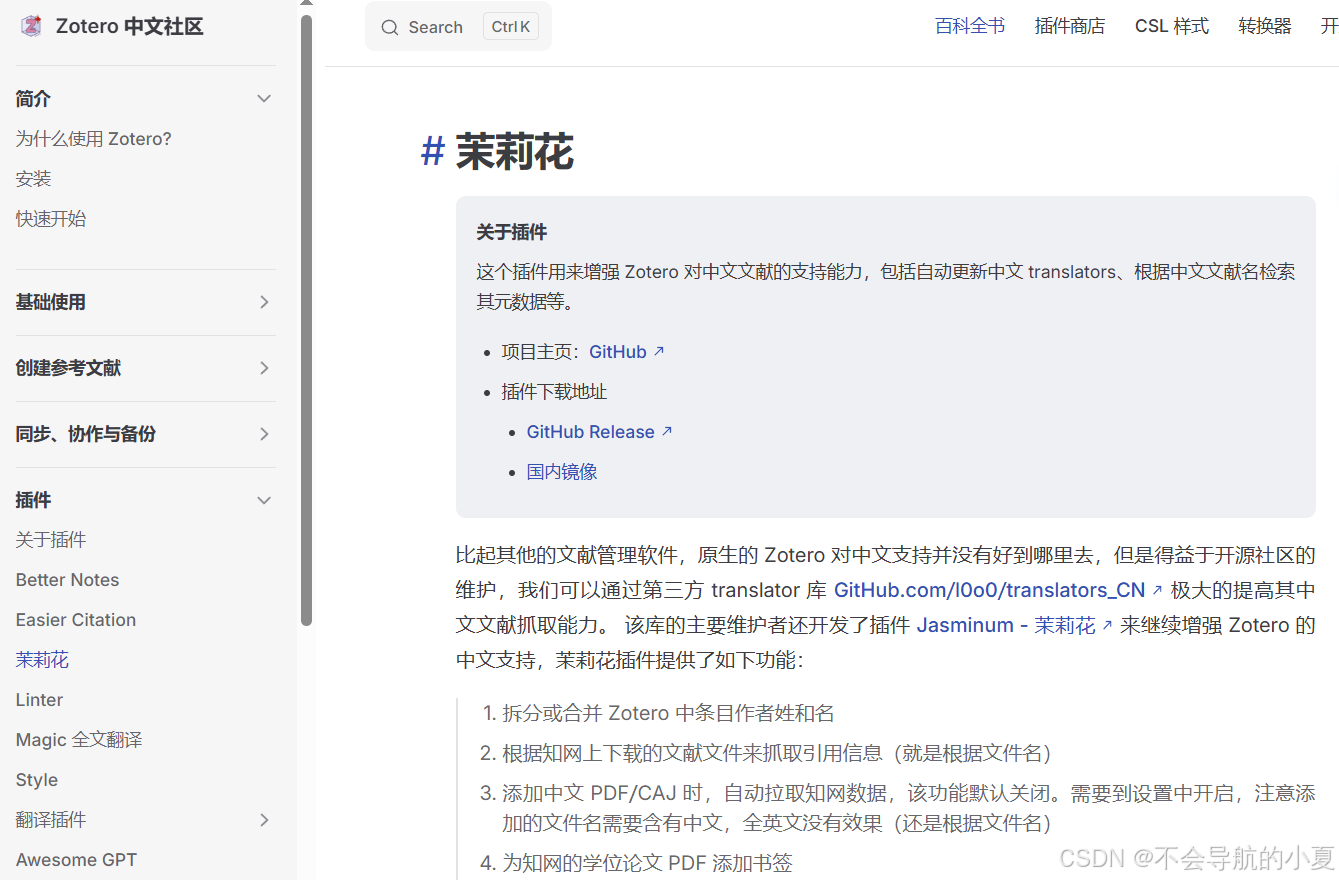Collapse the 简介 section chevron

tap(264, 98)
